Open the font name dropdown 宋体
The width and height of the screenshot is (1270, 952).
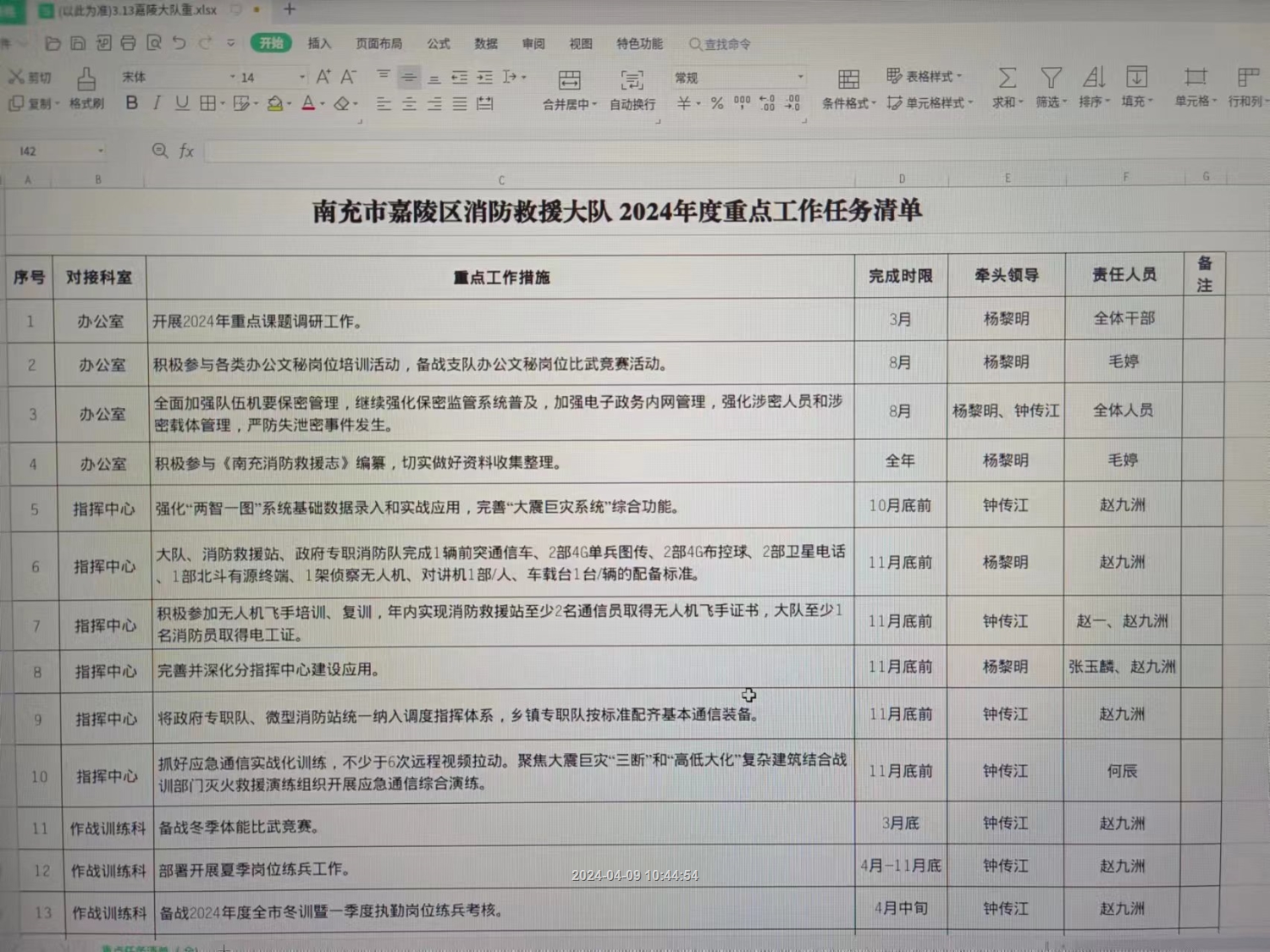232,77
